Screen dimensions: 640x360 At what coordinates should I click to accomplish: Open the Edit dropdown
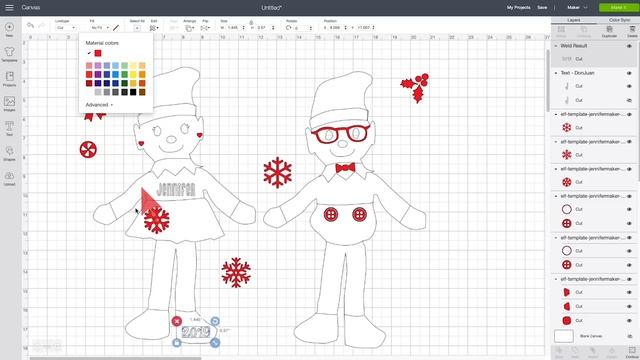click(154, 28)
